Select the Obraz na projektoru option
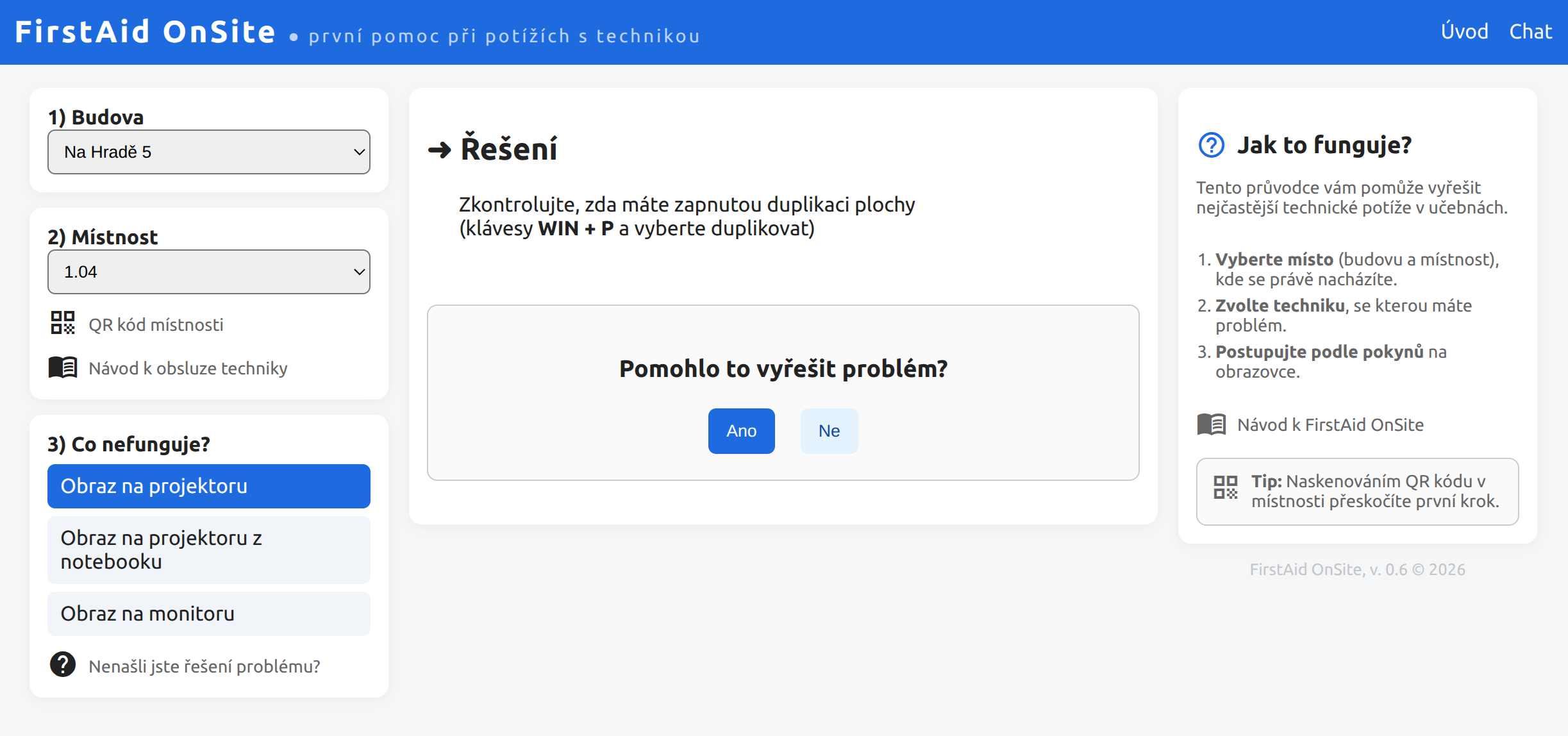The image size is (1568, 736). point(209,486)
